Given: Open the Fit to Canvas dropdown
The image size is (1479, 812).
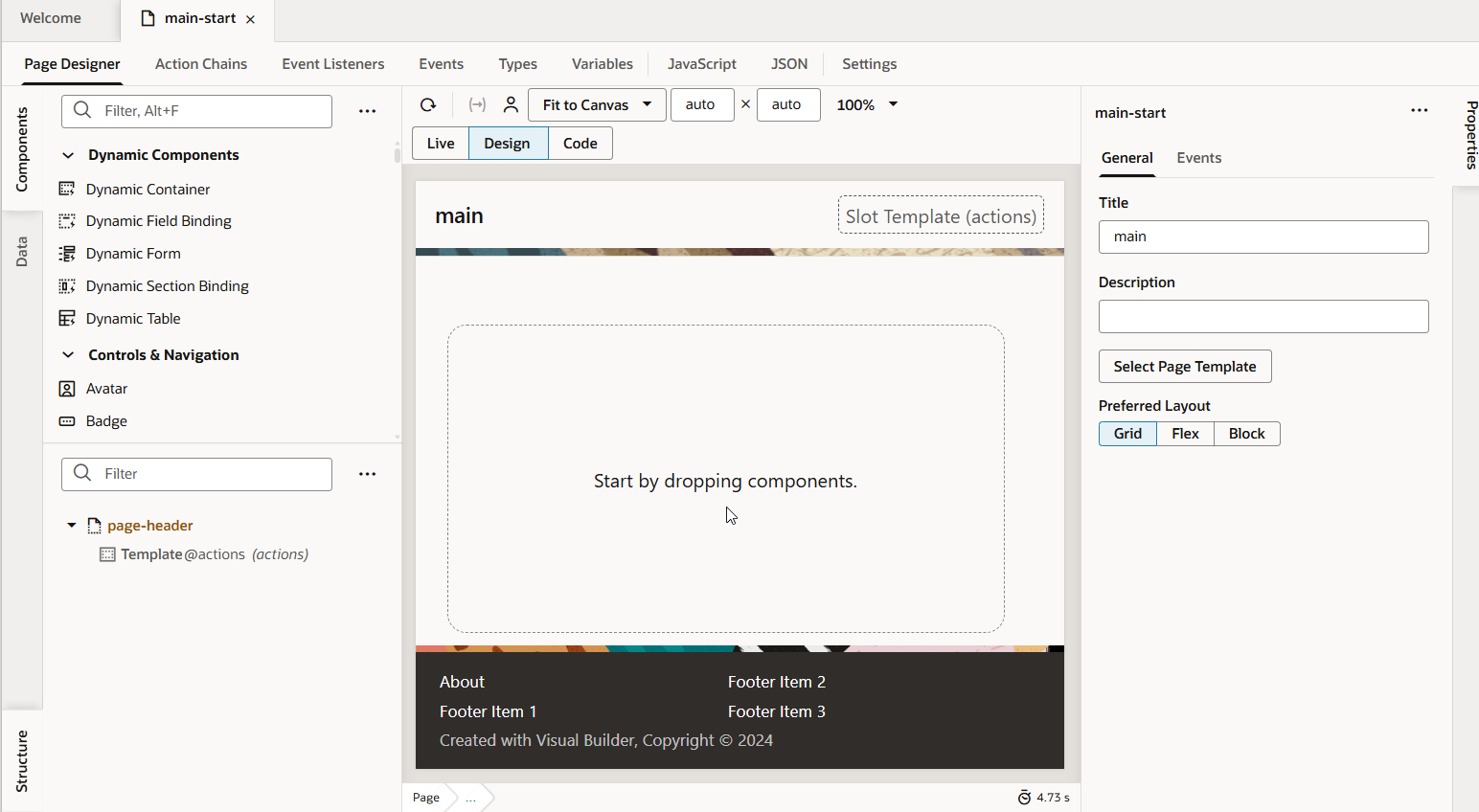Looking at the screenshot, I should [x=597, y=105].
